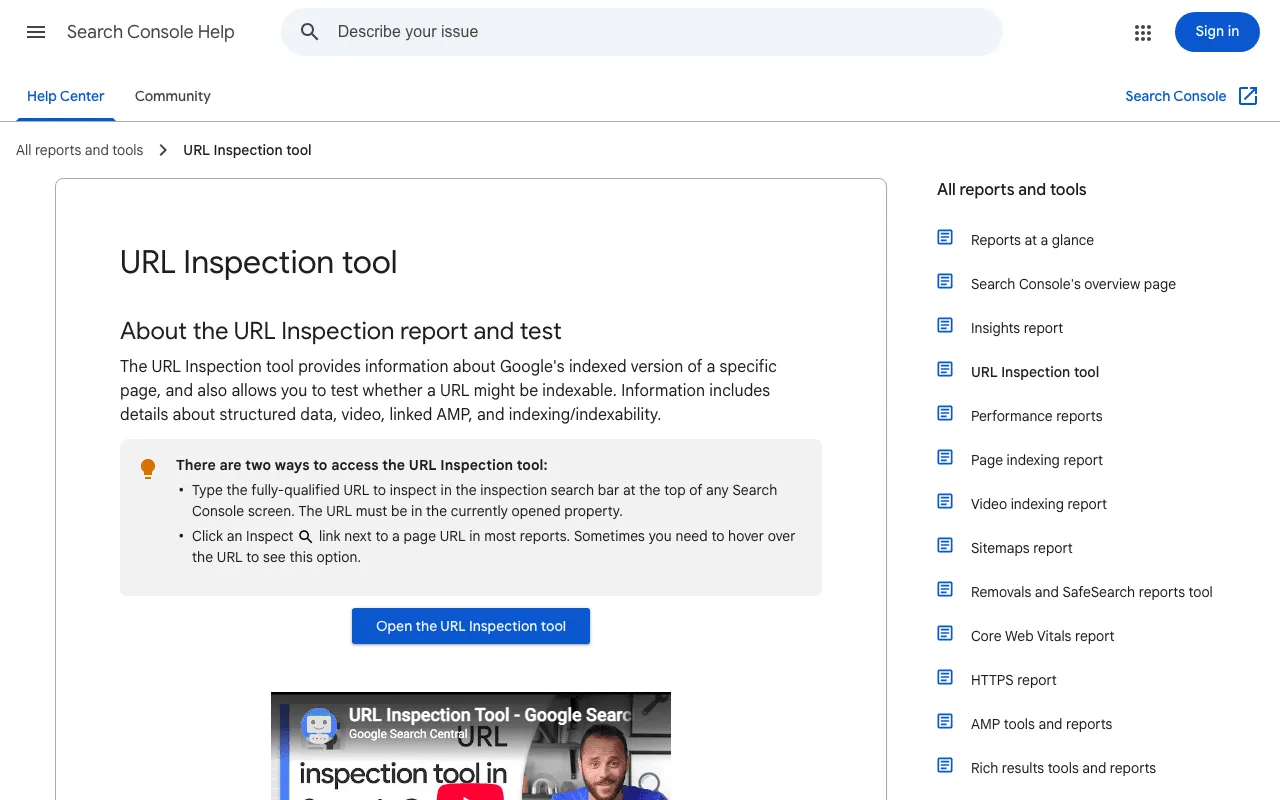Open Rich results tools and reports link
The height and width of the screenshot is (800, 1280).
click(x=1063, y=768)
